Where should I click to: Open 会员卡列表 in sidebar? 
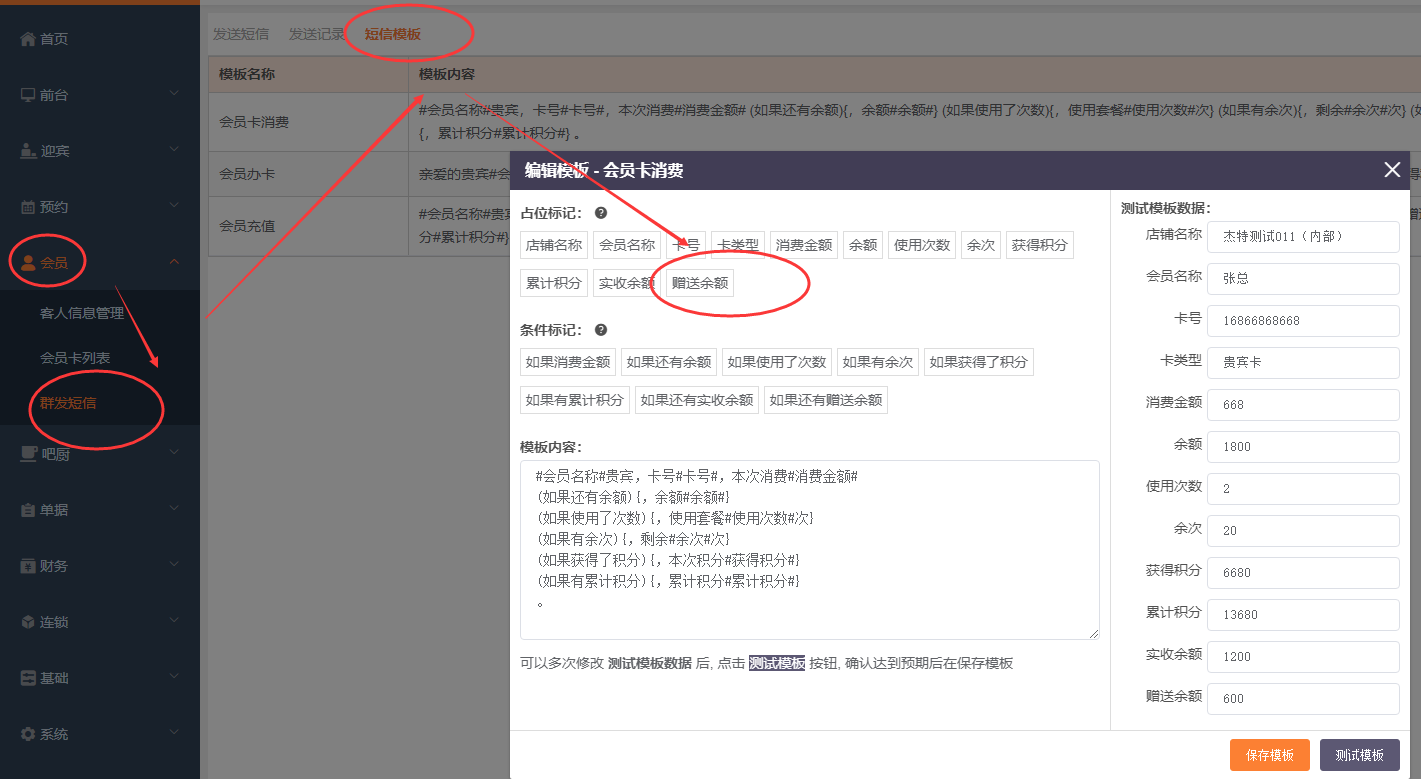coord(75,358)
